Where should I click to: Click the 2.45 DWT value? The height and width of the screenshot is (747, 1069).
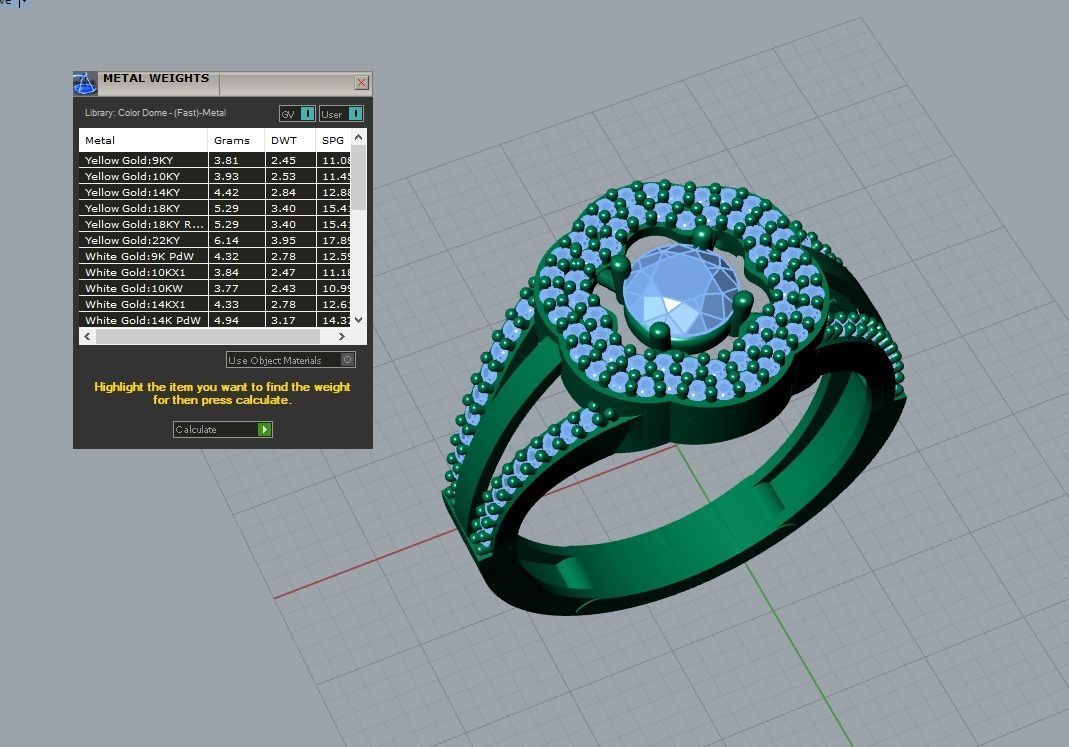click(283, 160)
